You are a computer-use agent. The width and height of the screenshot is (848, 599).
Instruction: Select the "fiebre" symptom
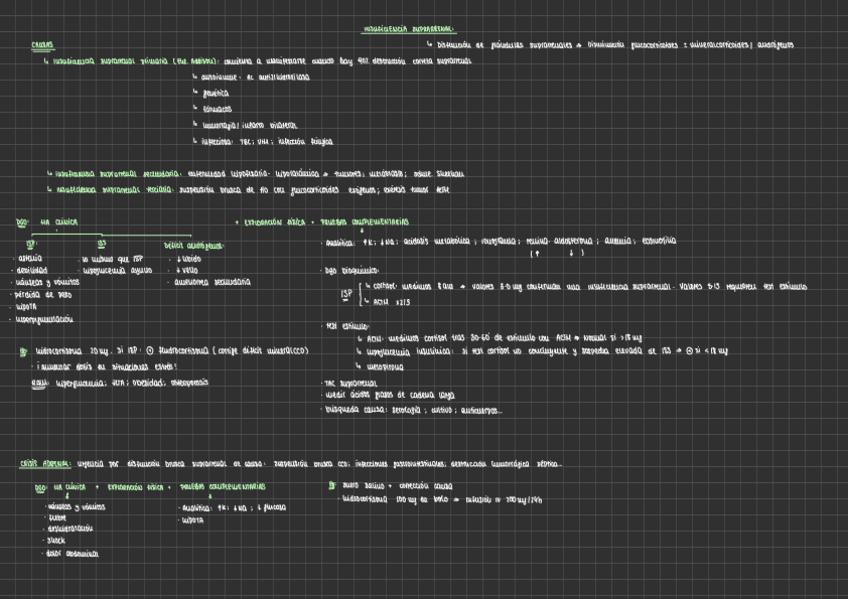57,518
